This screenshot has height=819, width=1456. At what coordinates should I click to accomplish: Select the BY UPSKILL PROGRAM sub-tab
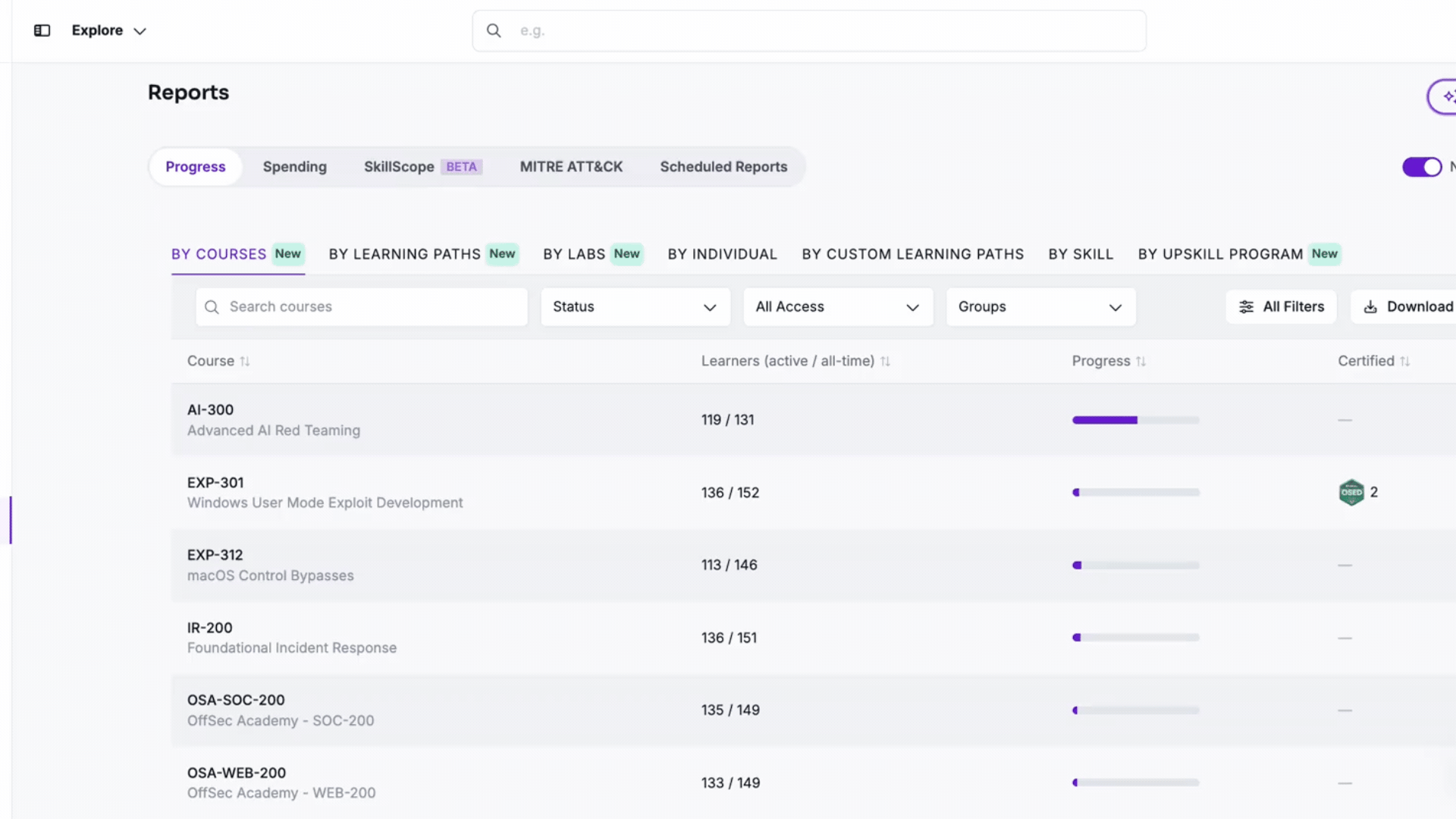[x=1239, y=254]
